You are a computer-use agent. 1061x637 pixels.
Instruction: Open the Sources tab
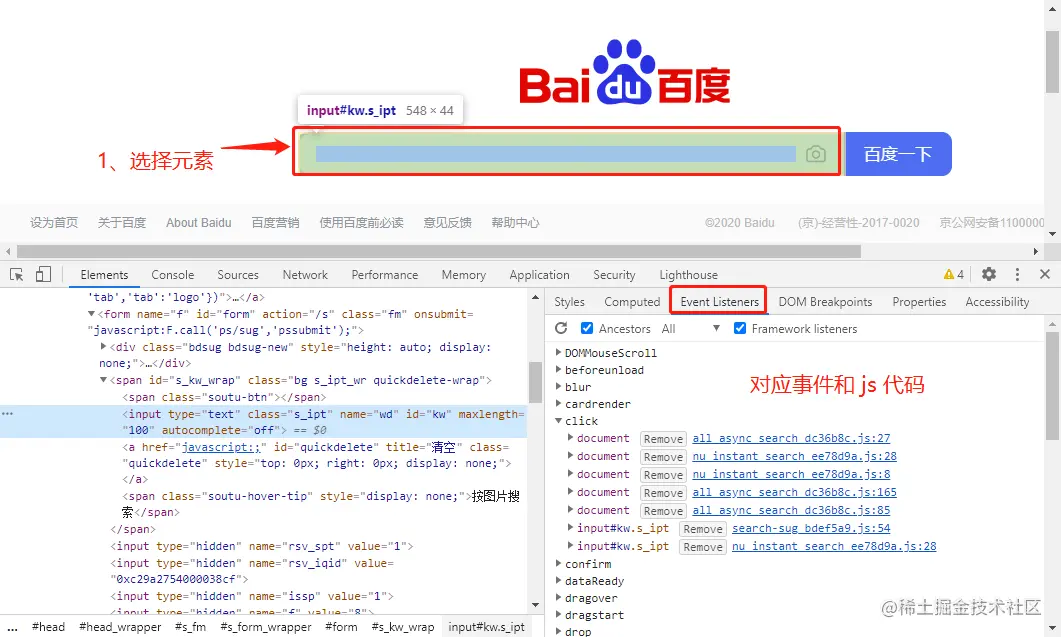[238, 275]
